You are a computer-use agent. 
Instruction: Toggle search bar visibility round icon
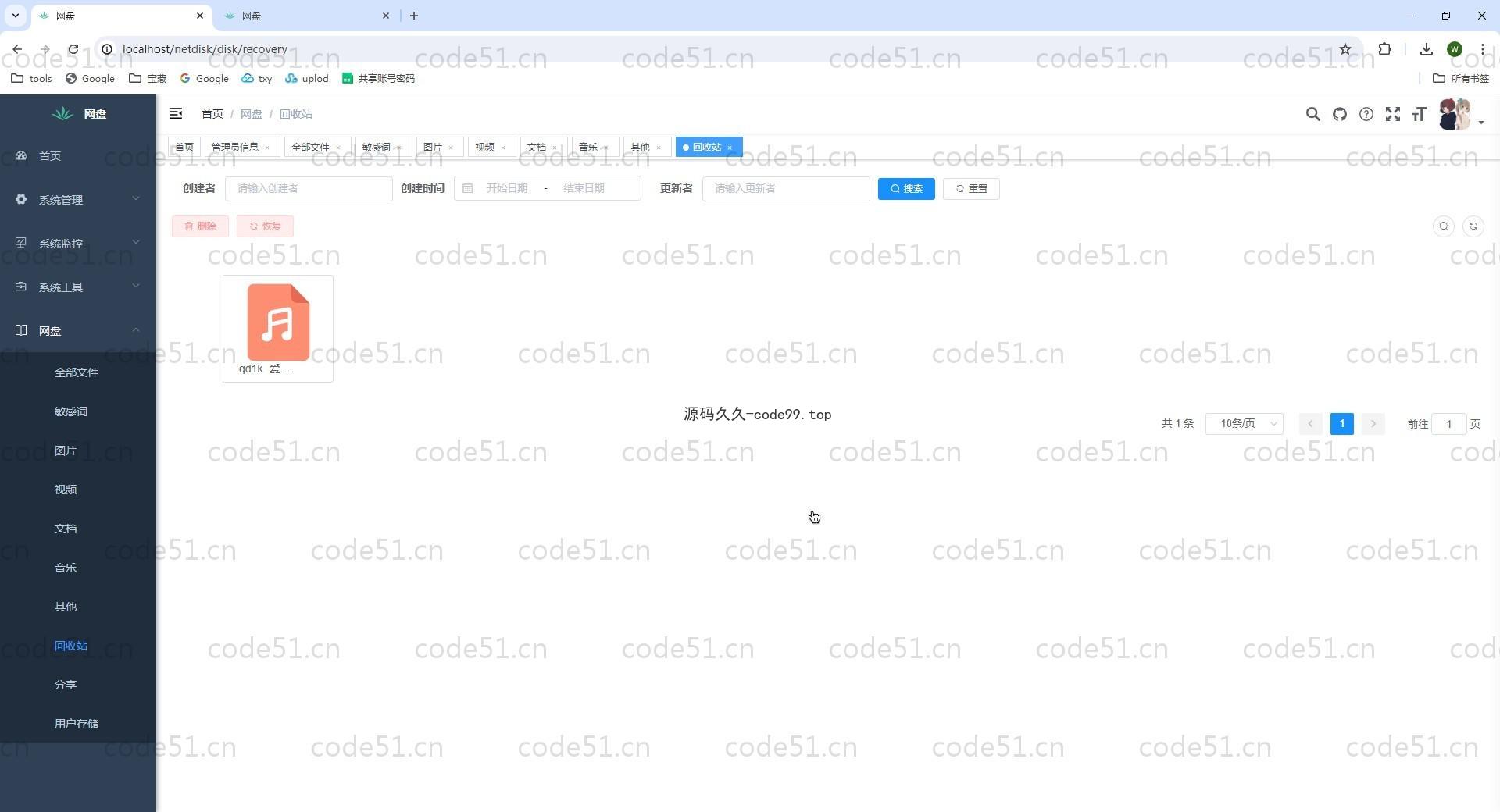pos(1444,226)
